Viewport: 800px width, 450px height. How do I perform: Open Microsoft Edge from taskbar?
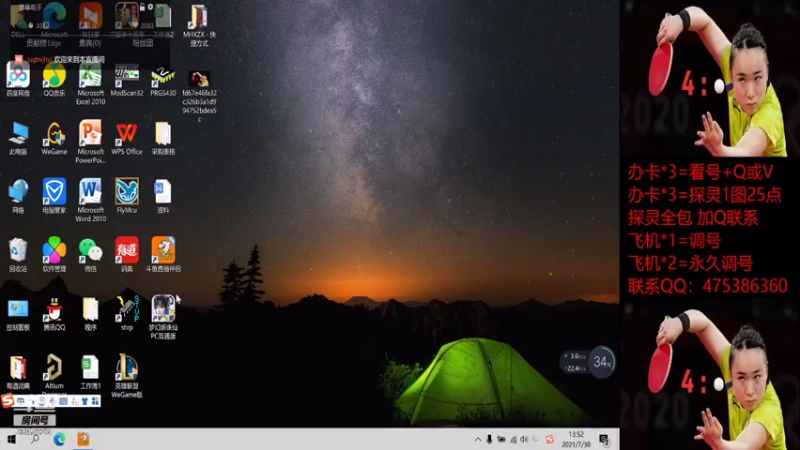[59, 439]
